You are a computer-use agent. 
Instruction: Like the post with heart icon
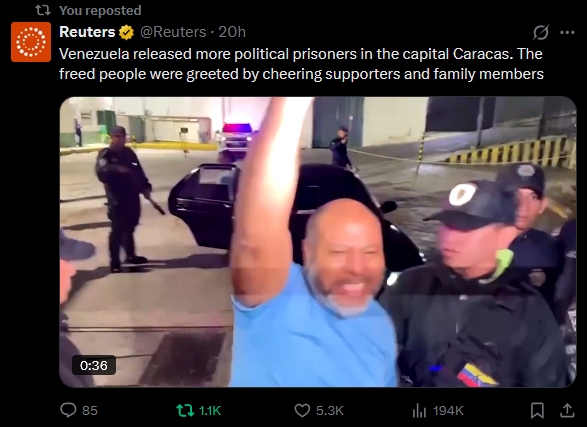302,411
